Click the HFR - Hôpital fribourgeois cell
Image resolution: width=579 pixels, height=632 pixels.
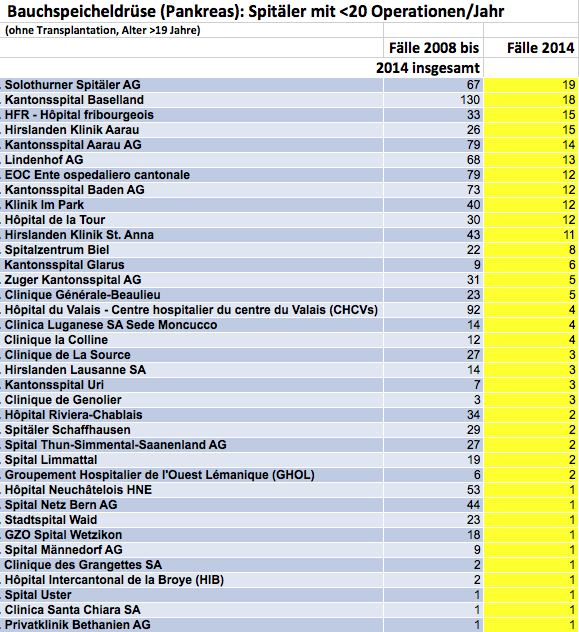pos(191,115)
